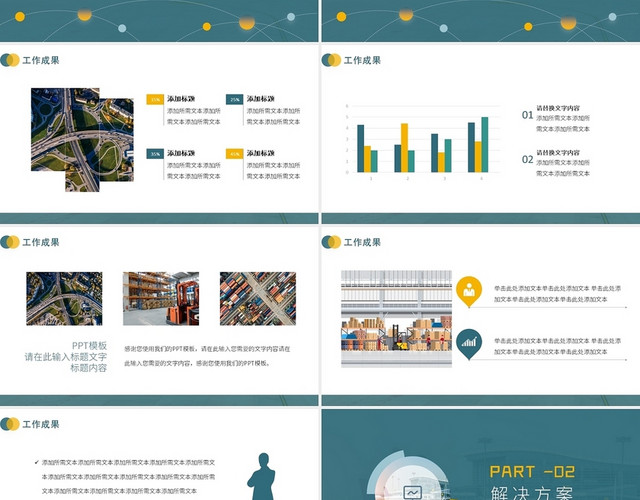Click the overlapping circles logo on the highway interchange slide
Viewport: 640px width, 500px height.
(x=10, y=60)
